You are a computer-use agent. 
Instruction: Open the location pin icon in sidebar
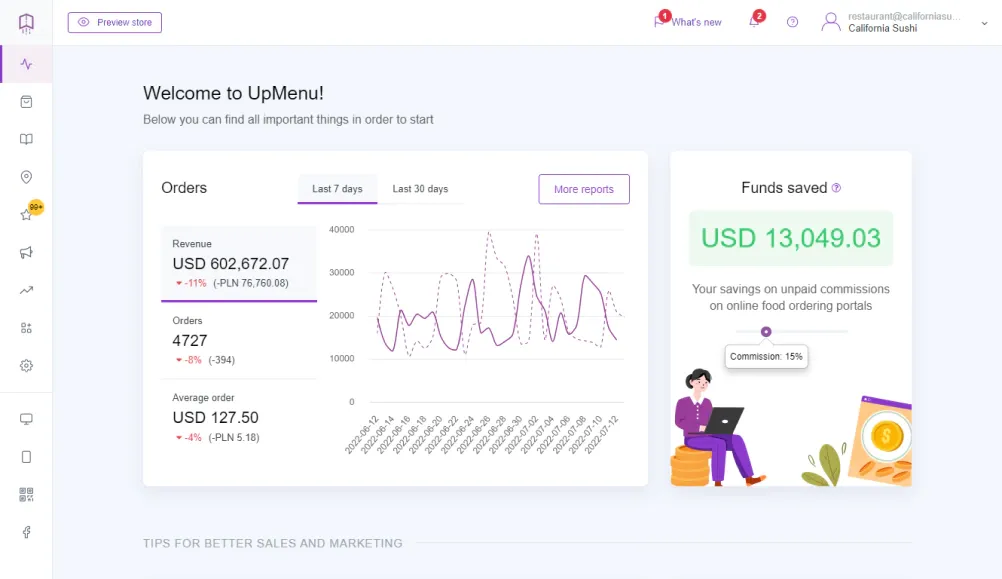(26, 177)
